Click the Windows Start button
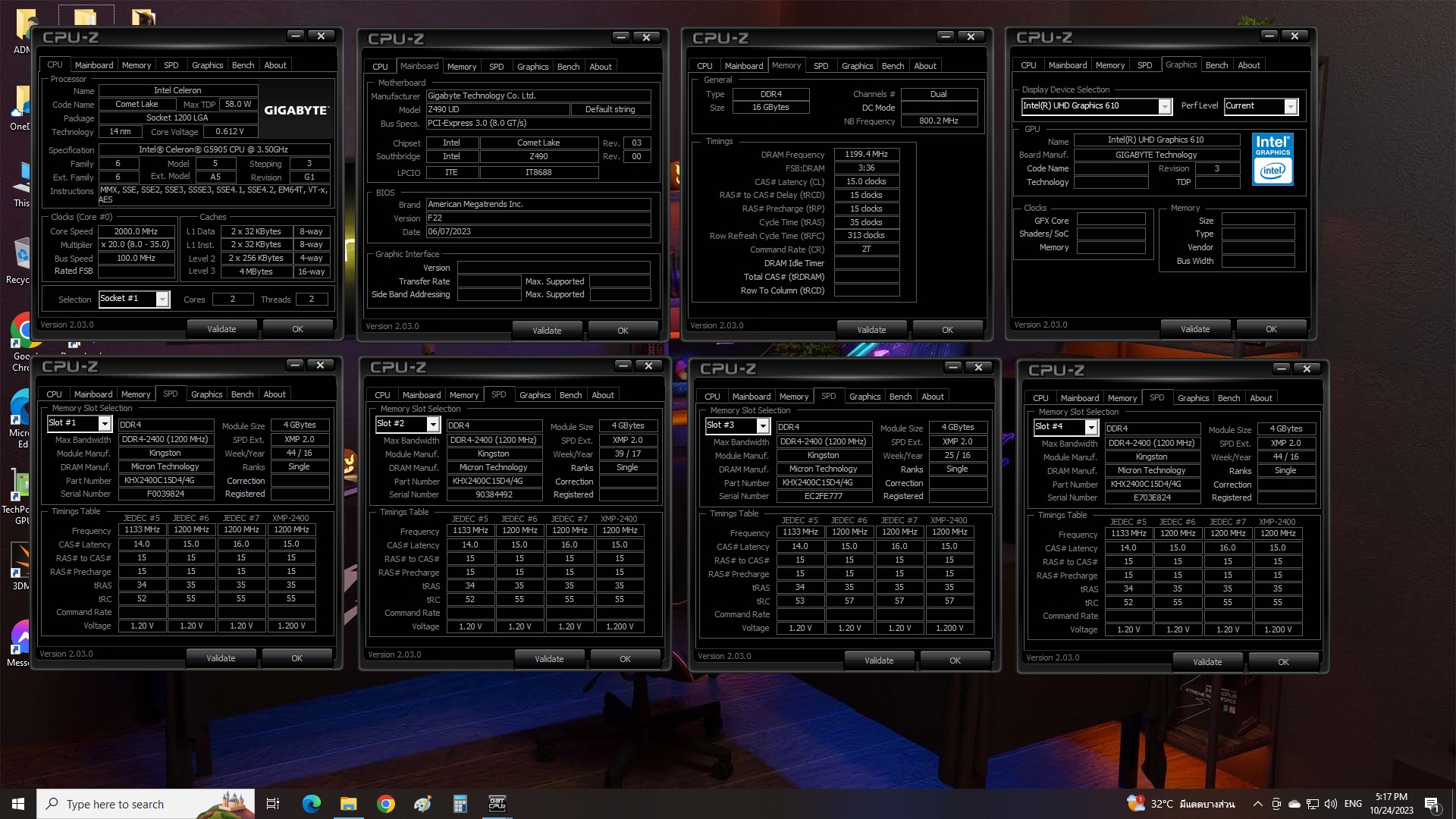Viewport: 1456px width, 819px height. pyautogui.click(x=18, y=804)
